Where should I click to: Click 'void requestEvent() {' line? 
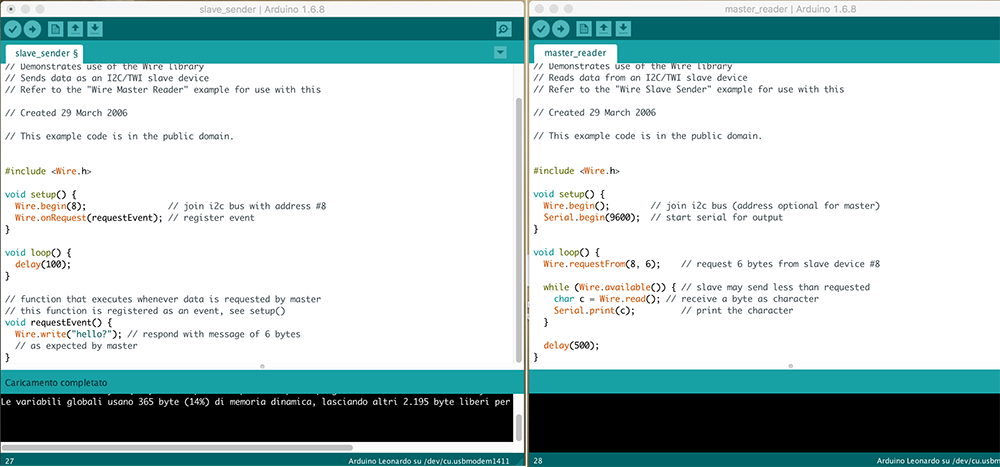tap(59, 322)
